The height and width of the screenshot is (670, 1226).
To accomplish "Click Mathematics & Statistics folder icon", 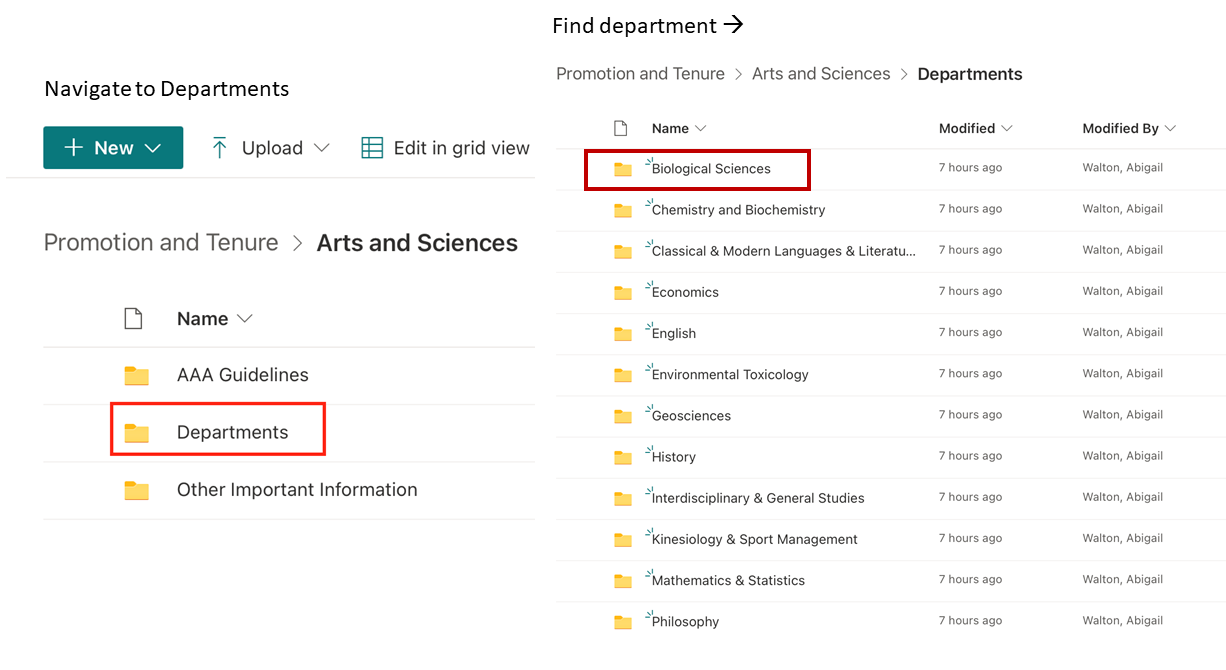I will pos(623,580).
